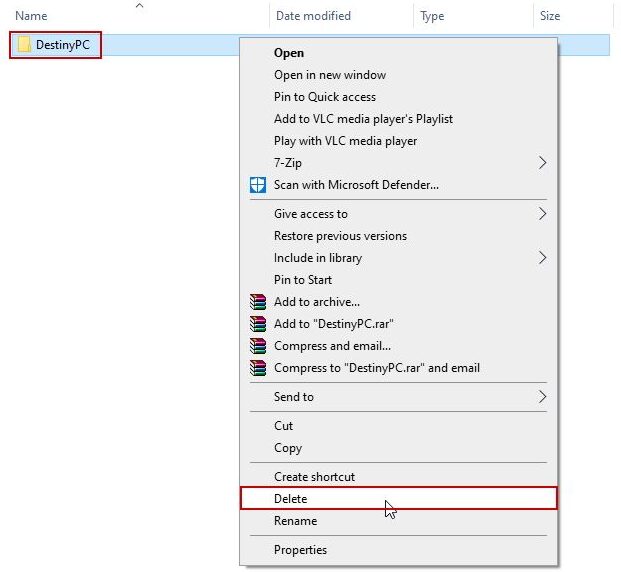Select Compress and email... entry

click(x=398, y=346)
